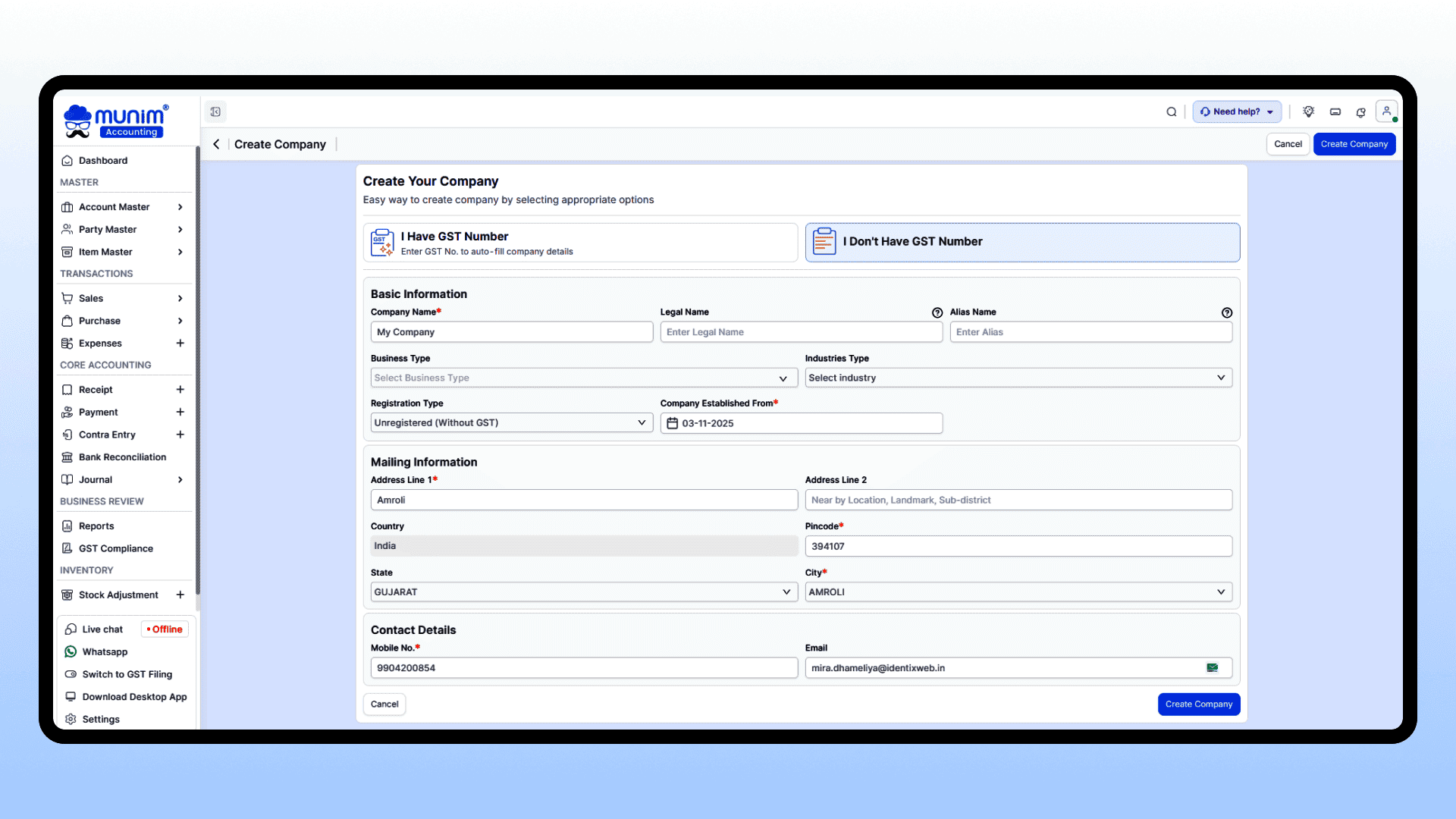The height and width of the screenshot is (819, 1456).
Task: Click the back arrow beside Create Company
Action: tap(216, 144)
